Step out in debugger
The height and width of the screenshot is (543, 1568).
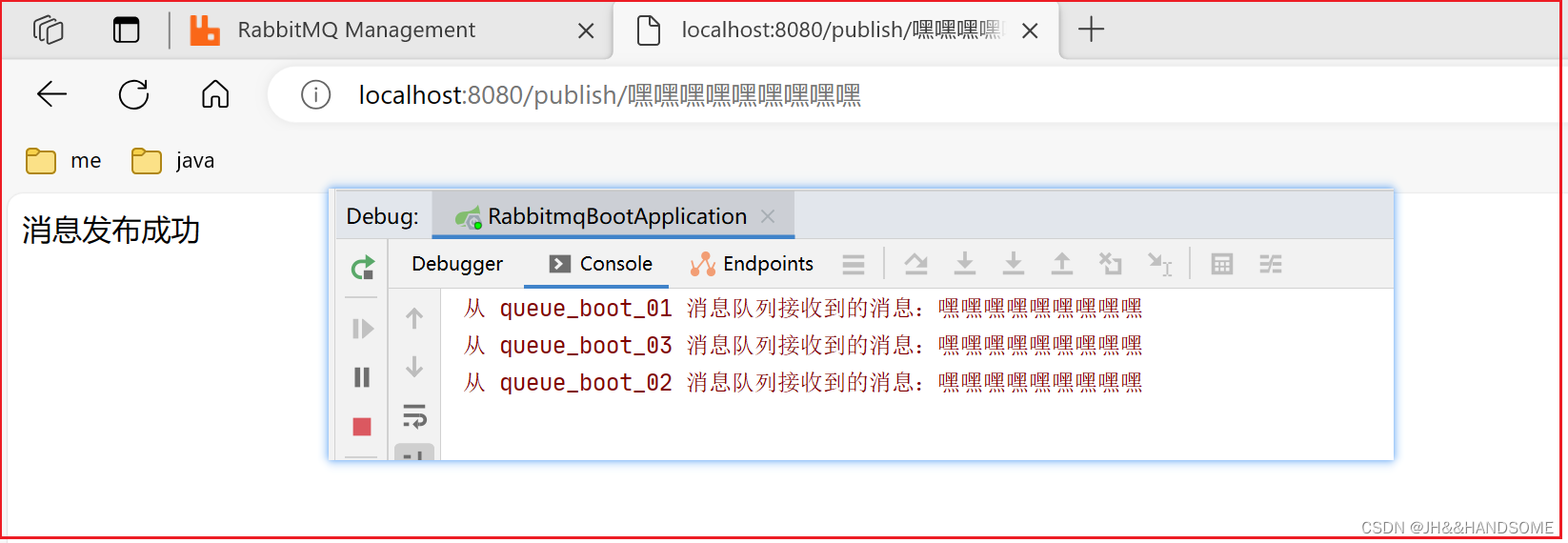point(1062,264)
